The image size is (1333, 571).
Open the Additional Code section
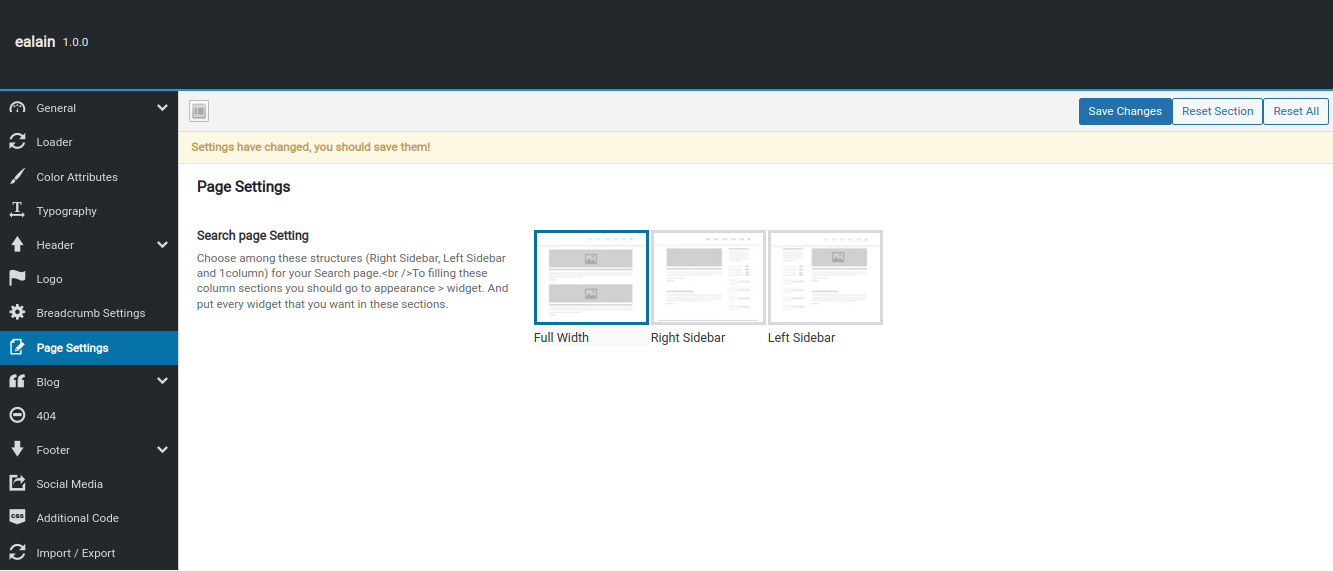[x=89, y=518]
